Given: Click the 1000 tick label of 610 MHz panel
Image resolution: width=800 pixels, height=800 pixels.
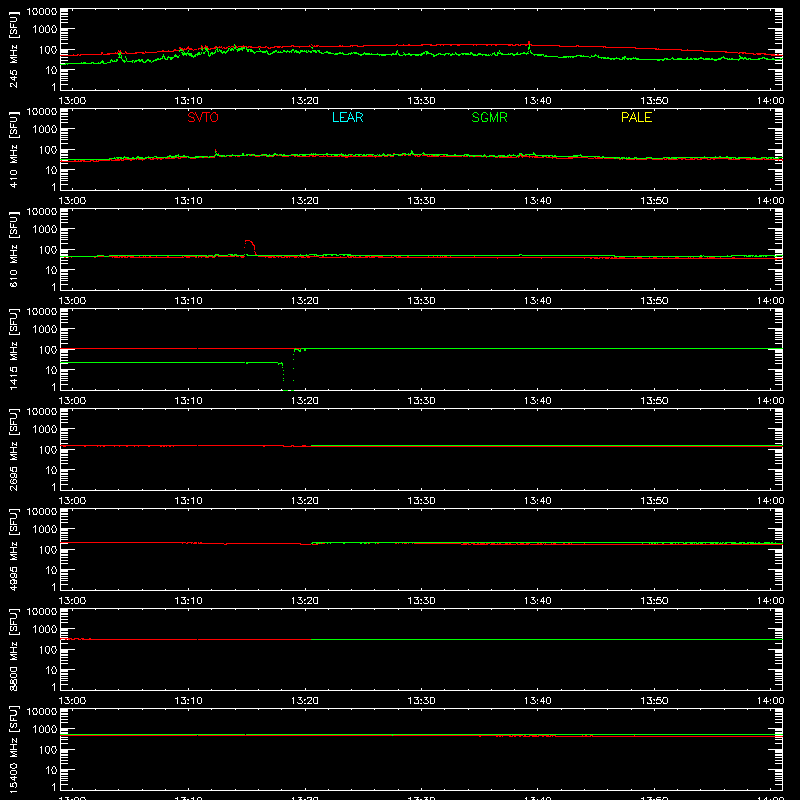Looking at the screenshot, I should tap(45, 230).
